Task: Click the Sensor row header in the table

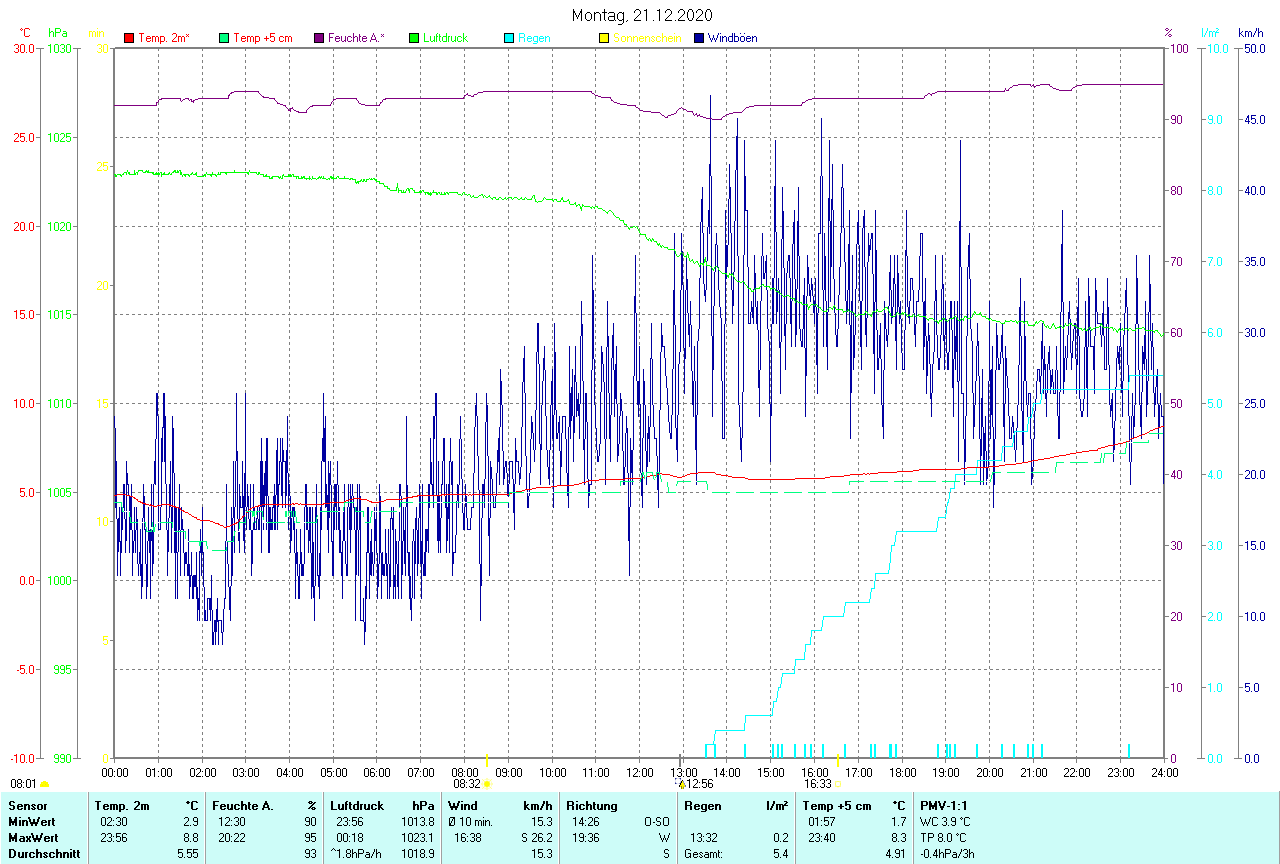Action: [x=27, y=805]
